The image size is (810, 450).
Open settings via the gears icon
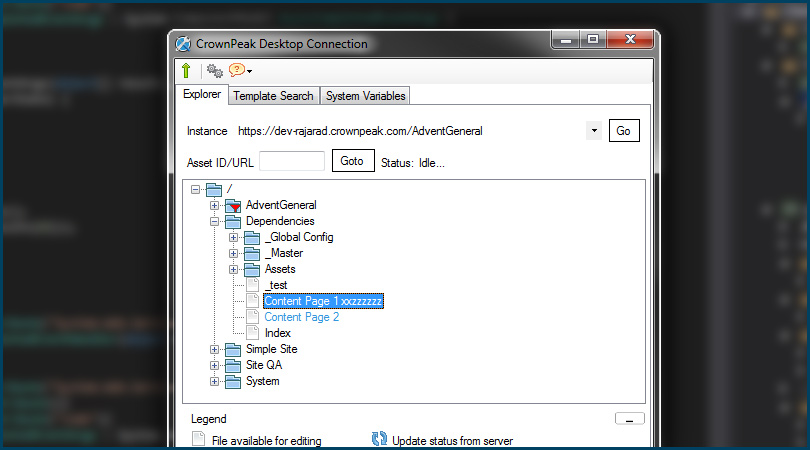[x=214, y=71]
